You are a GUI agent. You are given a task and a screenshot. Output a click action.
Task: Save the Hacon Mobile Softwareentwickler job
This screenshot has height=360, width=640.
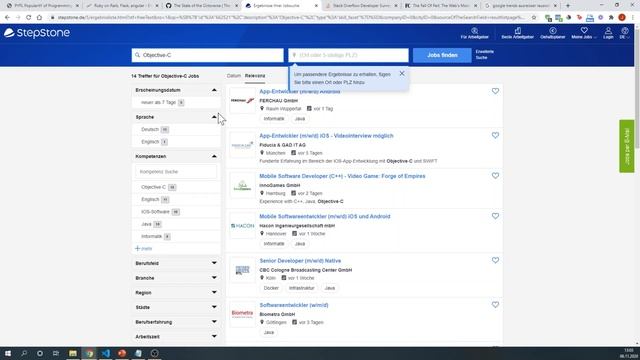click(495, 216)
